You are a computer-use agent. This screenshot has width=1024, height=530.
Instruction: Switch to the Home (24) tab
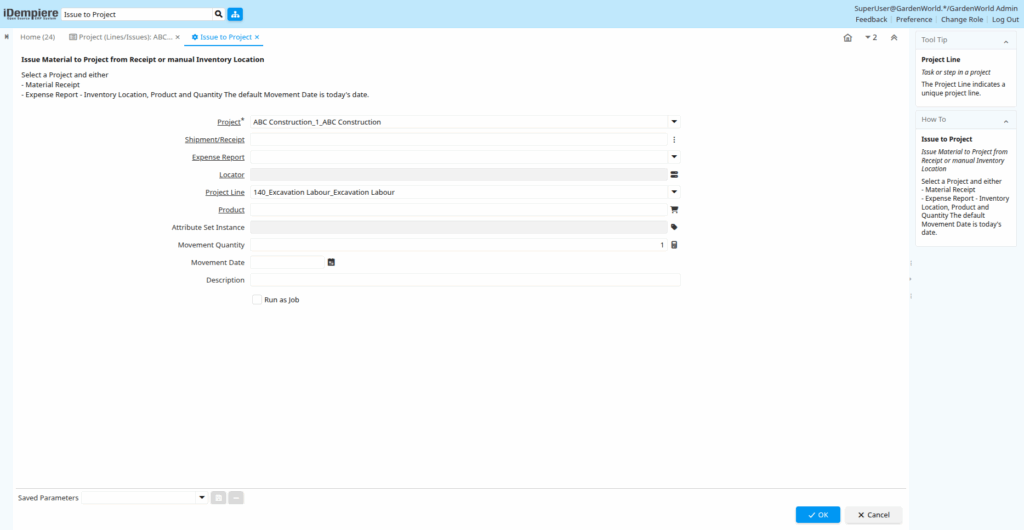click(37, 37)
